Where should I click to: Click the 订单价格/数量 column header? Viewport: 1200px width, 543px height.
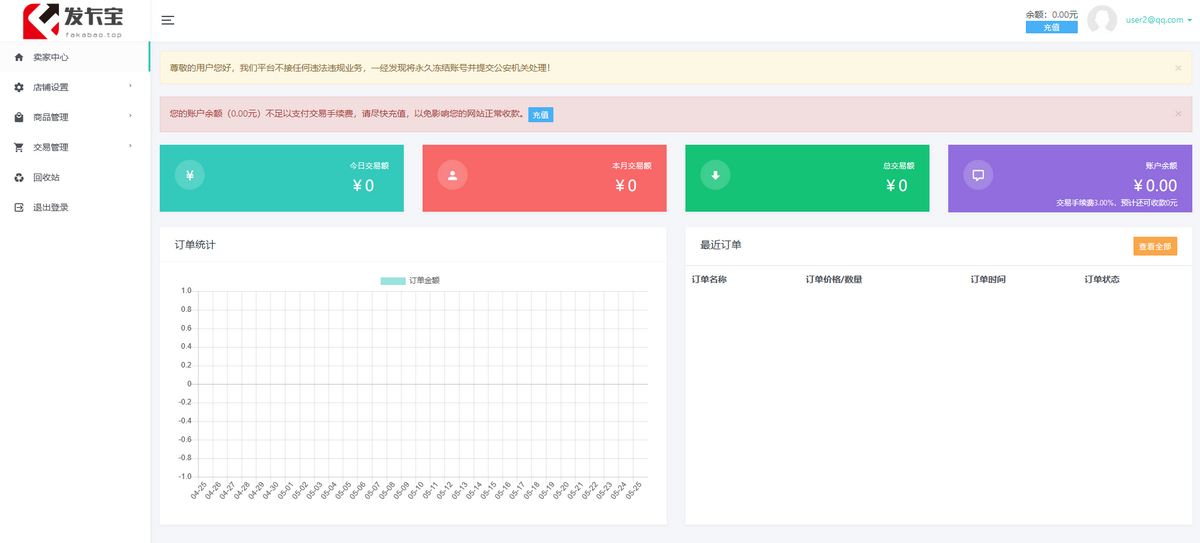point(834,279)
